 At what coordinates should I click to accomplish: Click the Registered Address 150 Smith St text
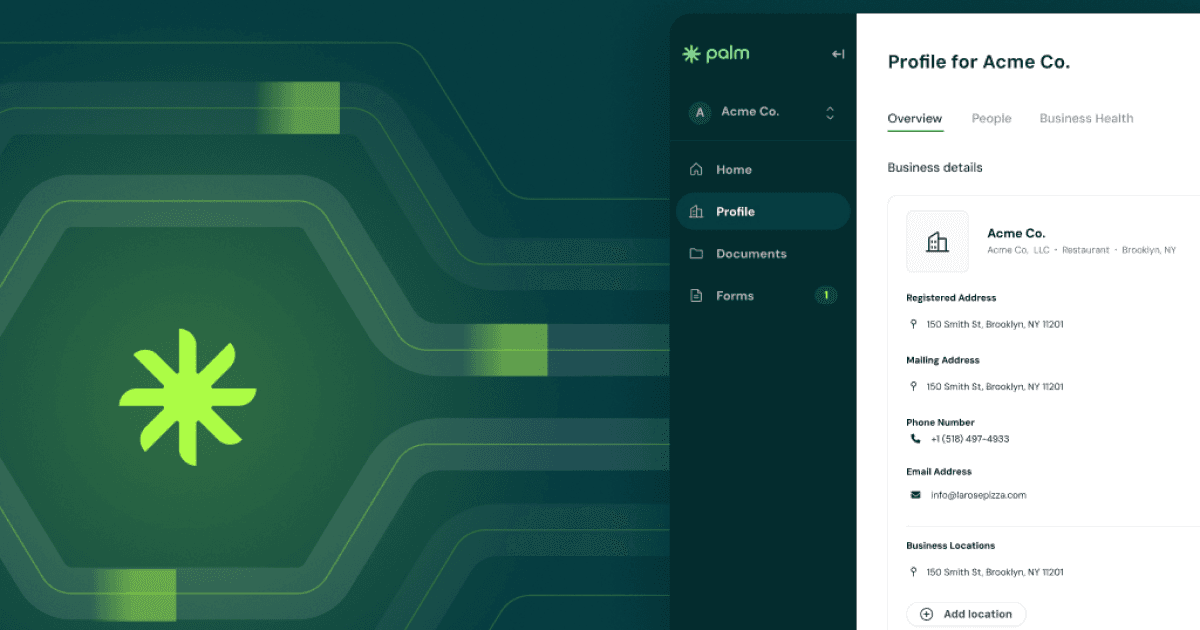pyautogui.click(x=995, y=324)
